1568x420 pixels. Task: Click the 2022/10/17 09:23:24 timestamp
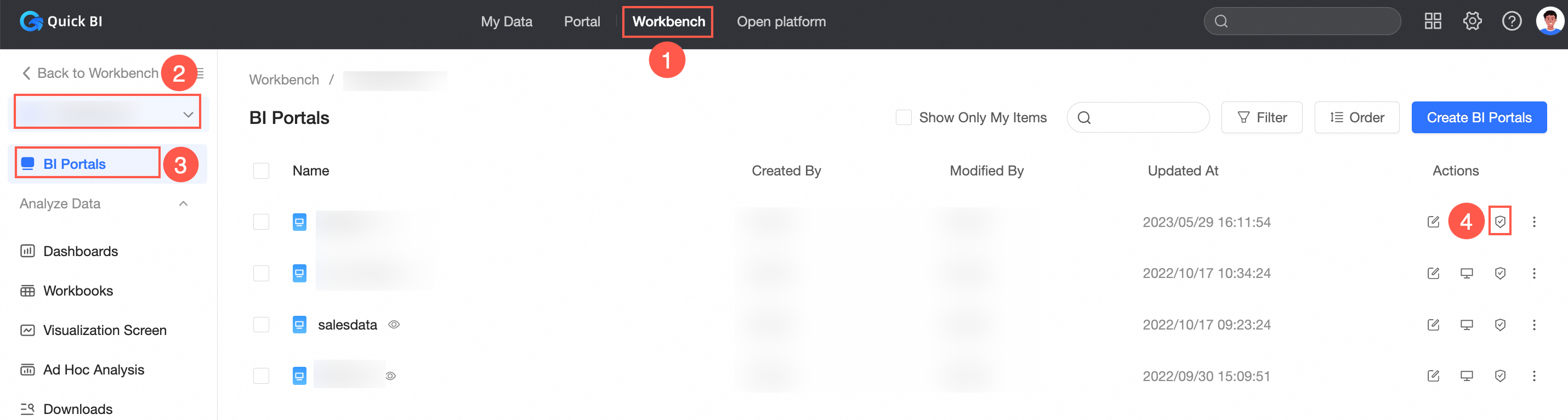(1206, 325)
